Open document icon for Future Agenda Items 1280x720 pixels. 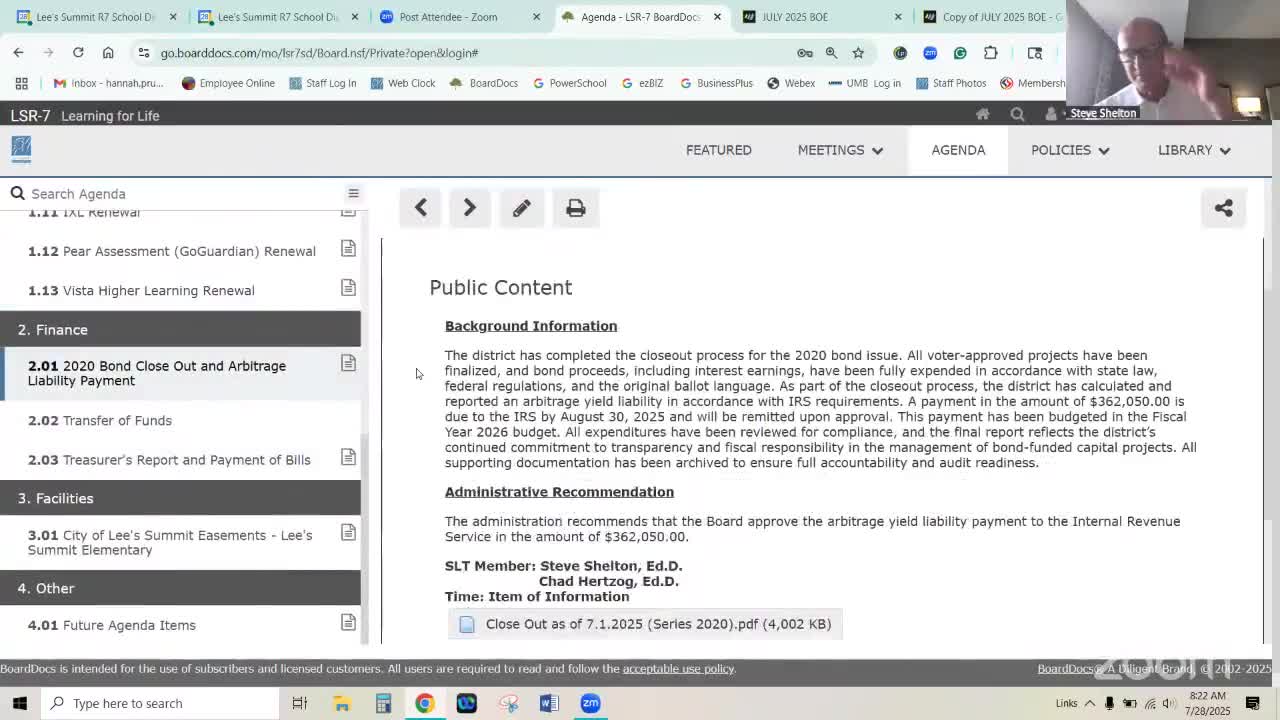pyautogui.click(x=348, y=623)
